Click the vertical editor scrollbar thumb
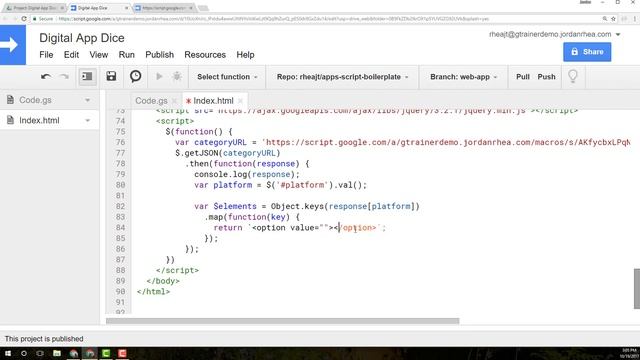 tap(637, 289)
